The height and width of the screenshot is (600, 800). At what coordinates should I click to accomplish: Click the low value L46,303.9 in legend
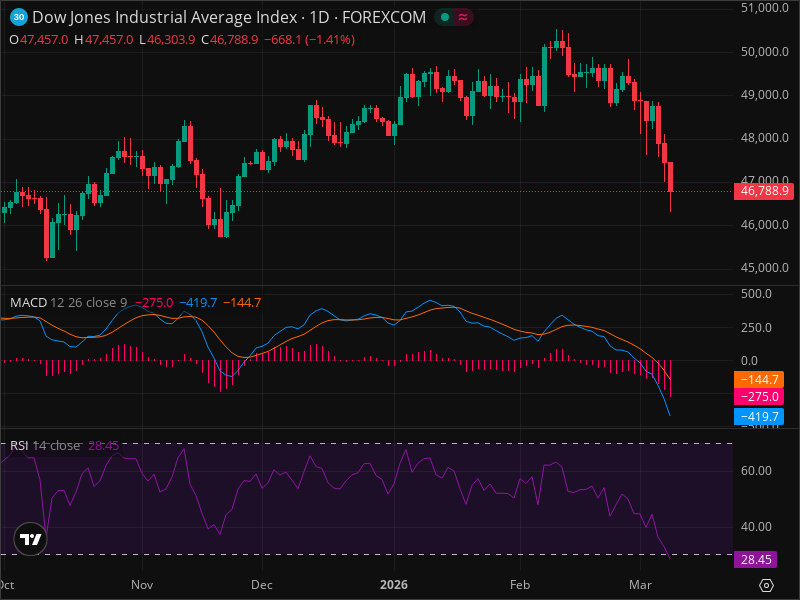click(x=167, y=40)
